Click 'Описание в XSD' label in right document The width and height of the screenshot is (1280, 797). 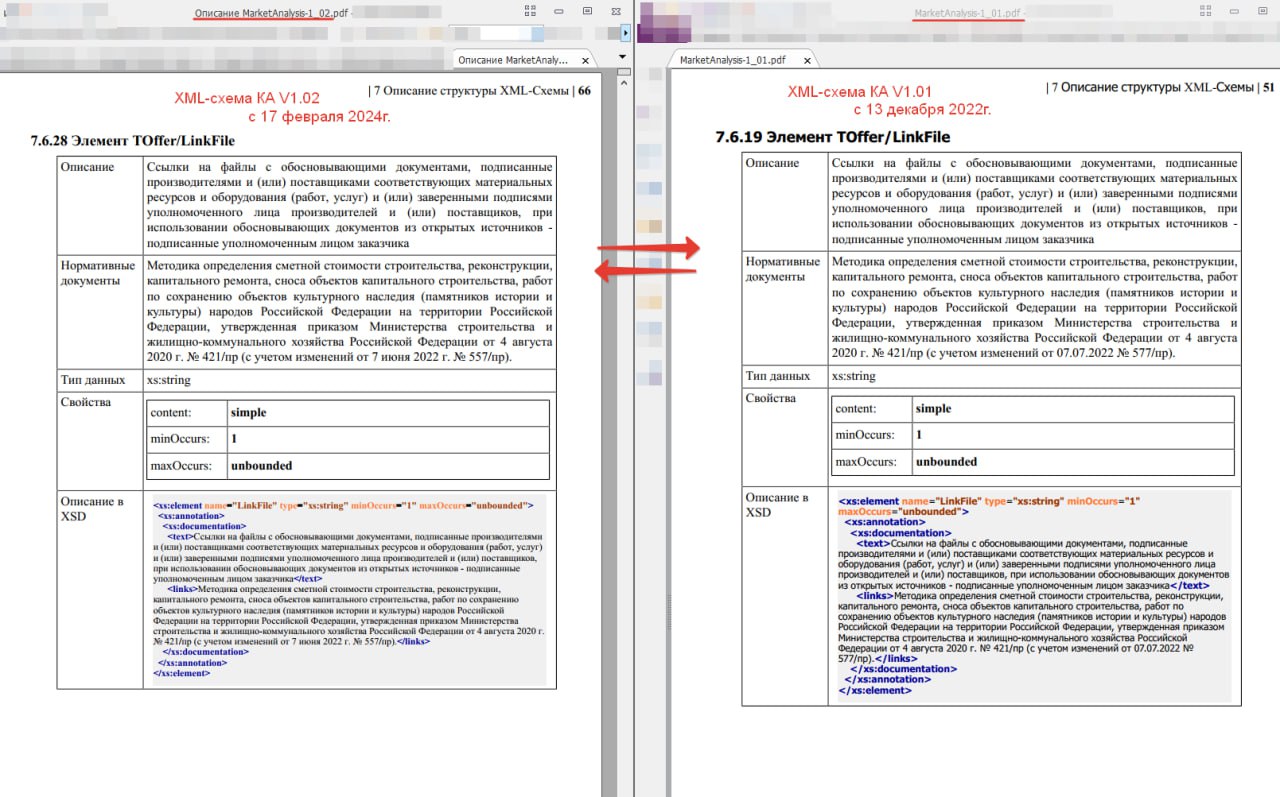[777, 505]
